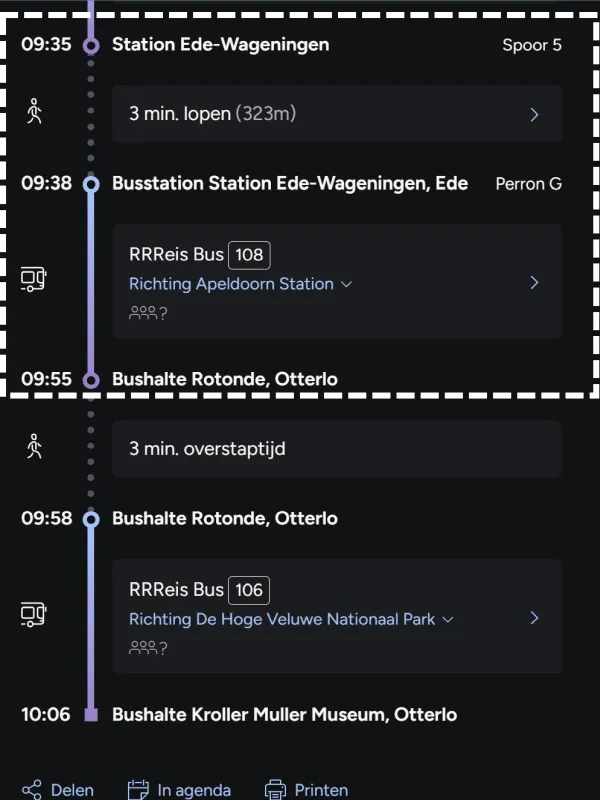Image resolution: width=600 pixels, height=800 pixels.
Task: Open details chevron for RRReis Bus 106
Action: pos(534,618)
